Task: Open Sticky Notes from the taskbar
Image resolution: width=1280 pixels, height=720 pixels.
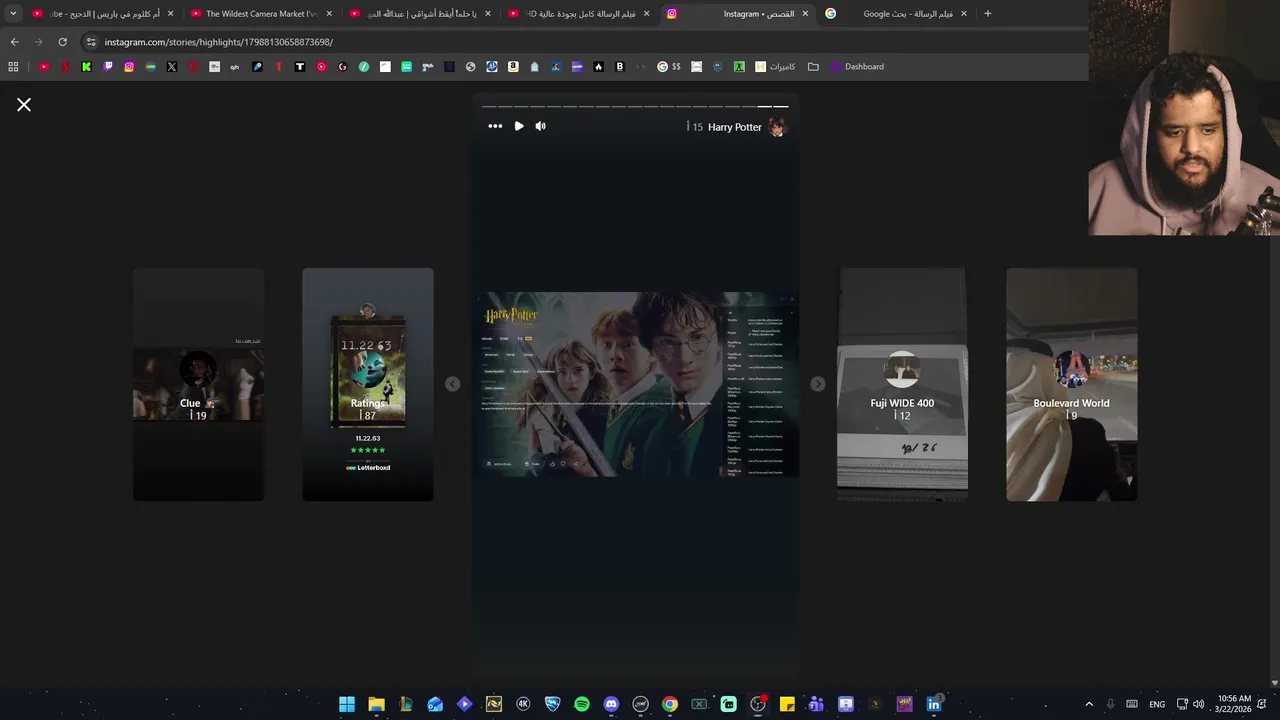Action: (x=787, y=704)
